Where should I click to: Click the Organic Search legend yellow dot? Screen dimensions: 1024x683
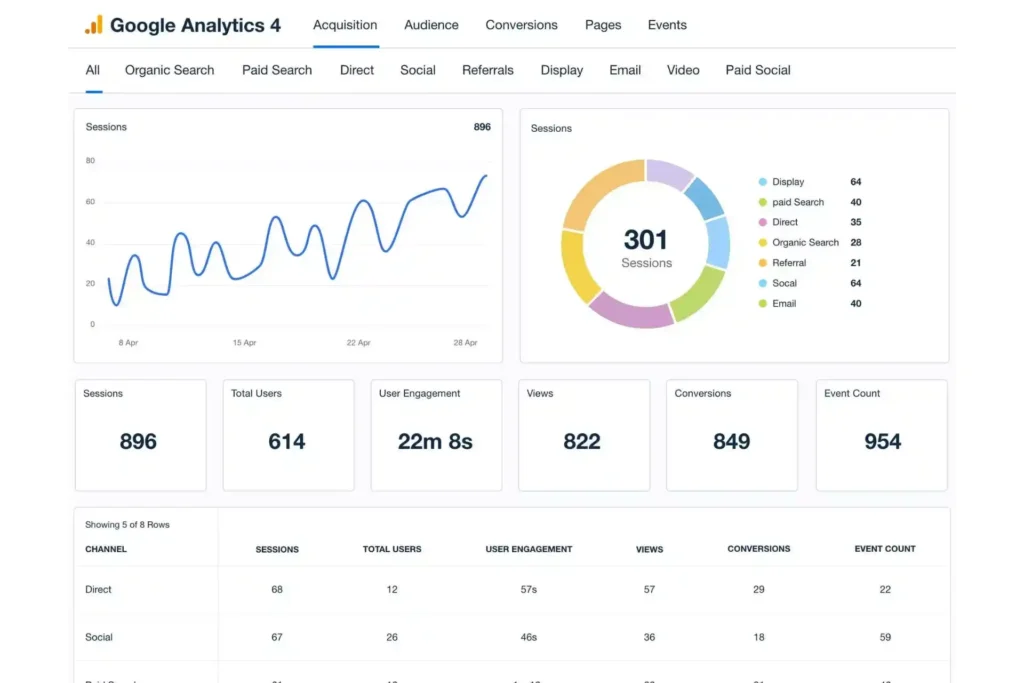click(x=762, y=242)
